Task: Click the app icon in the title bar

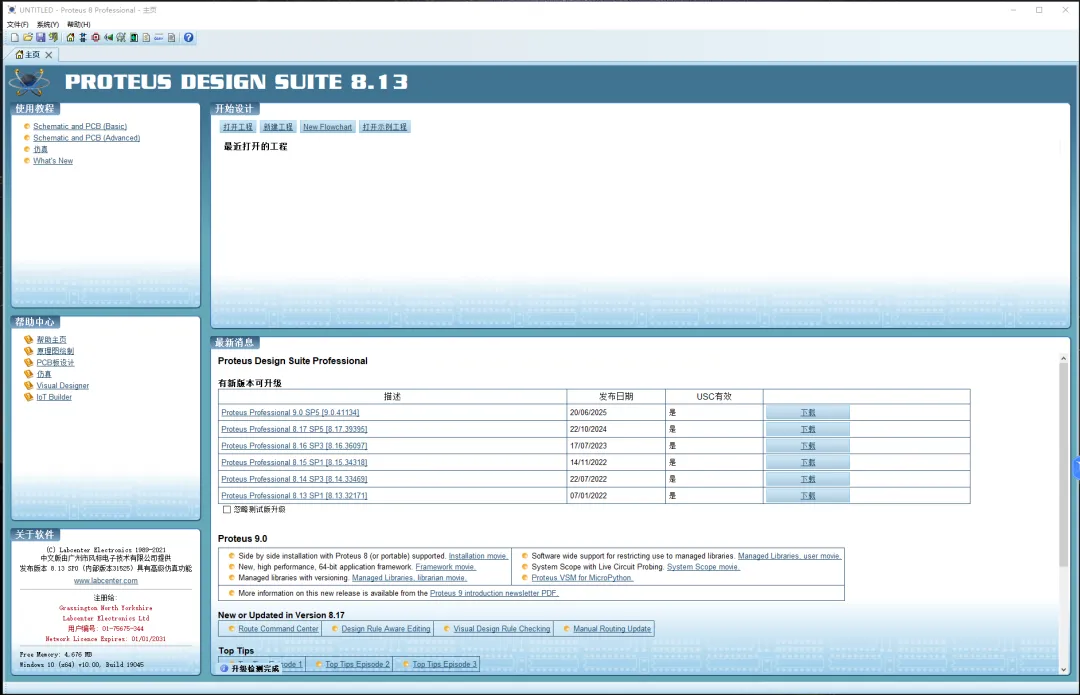Action: click(11, 10)
